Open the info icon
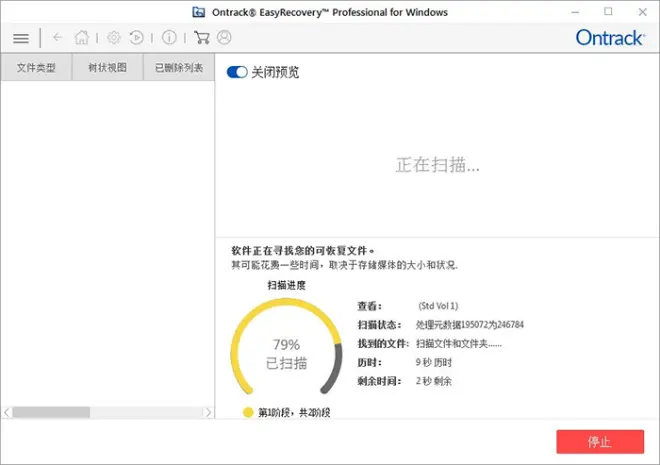660x465 pixels. click(169, 37)
